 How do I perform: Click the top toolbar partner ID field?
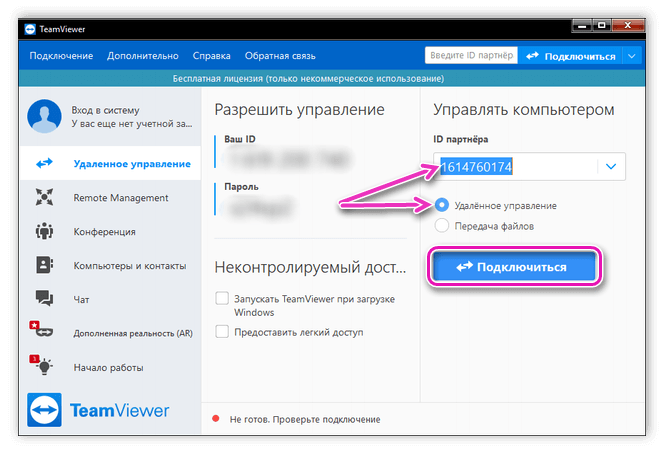471,55
